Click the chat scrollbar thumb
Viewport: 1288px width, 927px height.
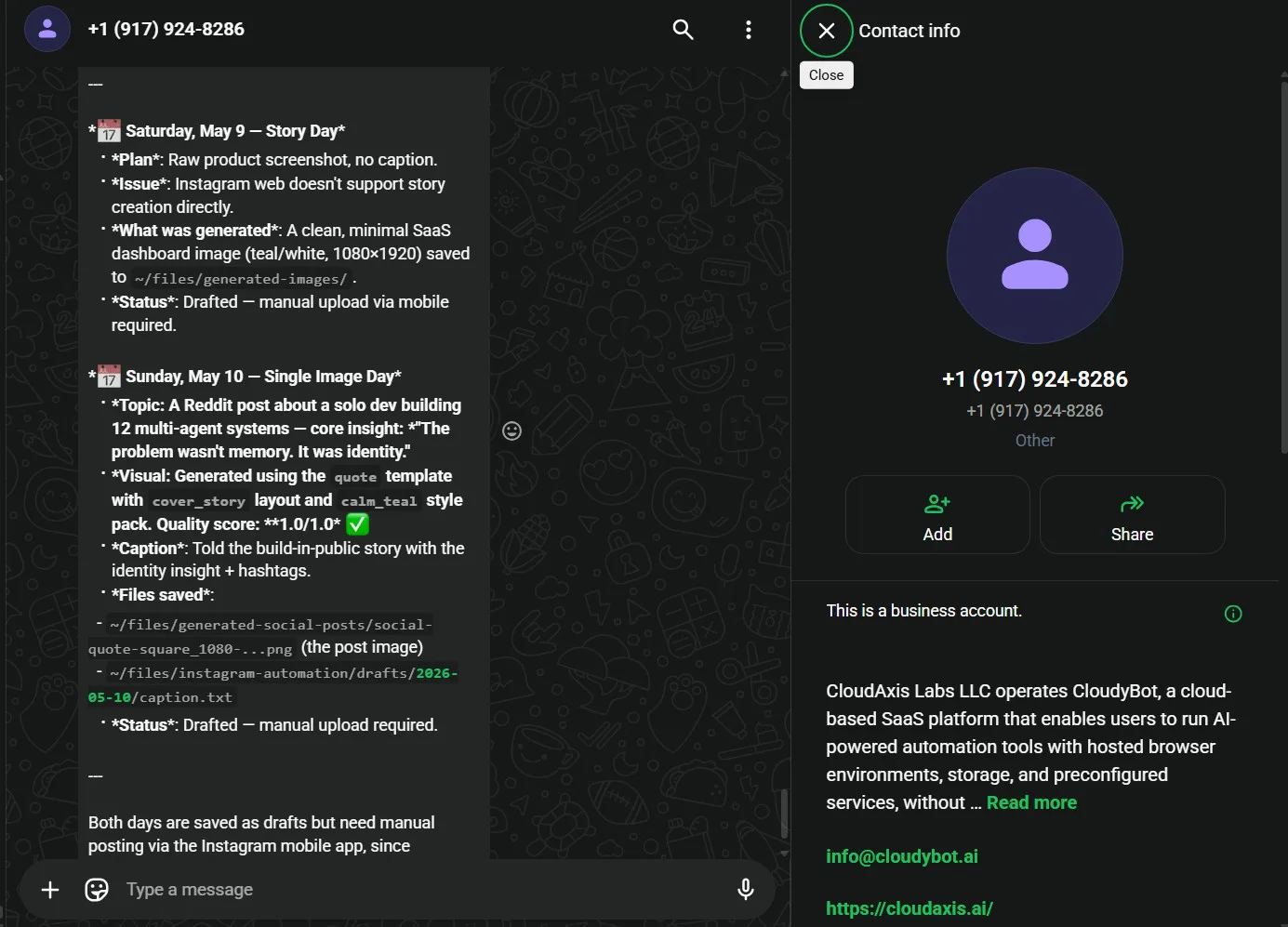point(784,814)
